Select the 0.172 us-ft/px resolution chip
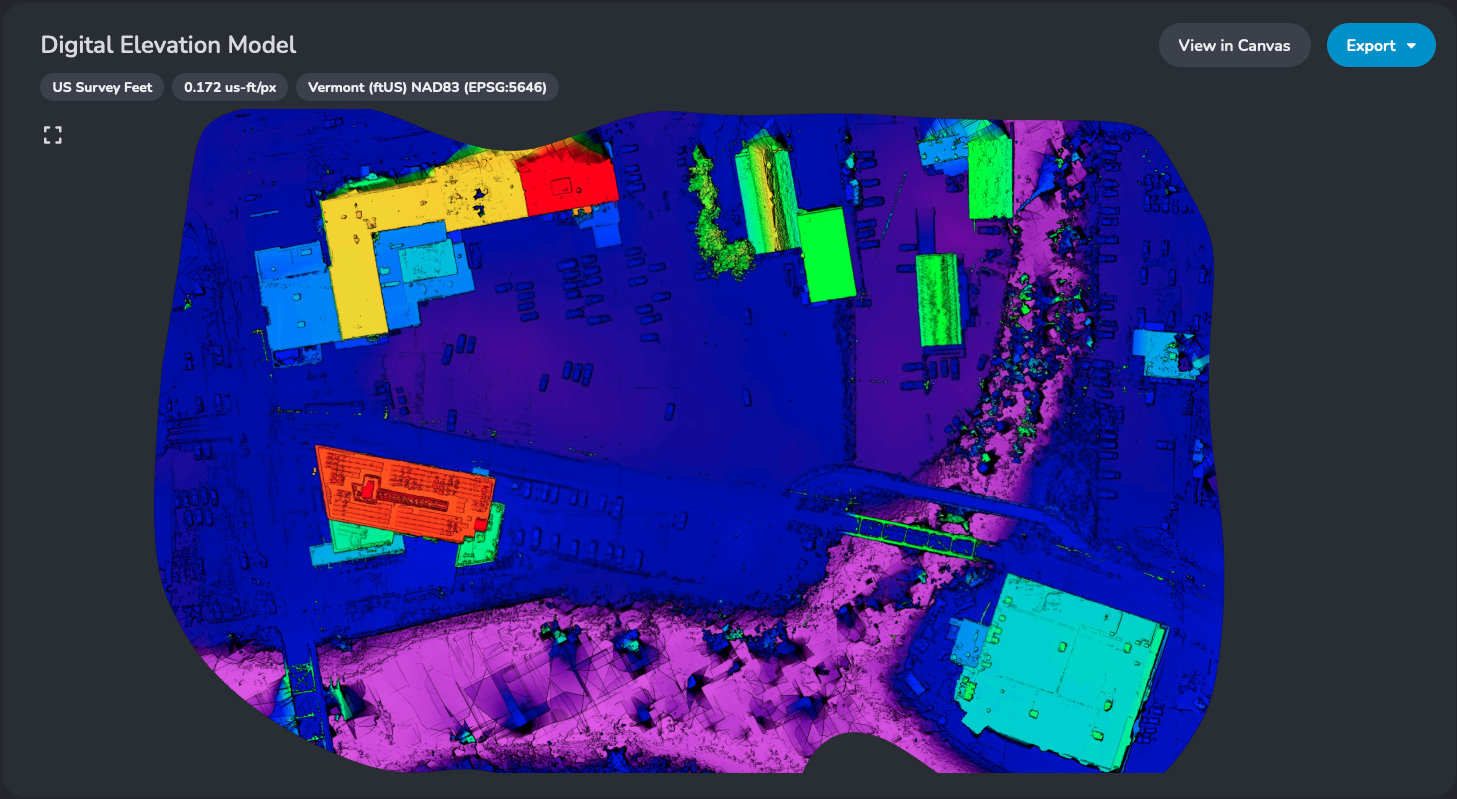This screenshot has height=799, width=1457. (230, 87)
